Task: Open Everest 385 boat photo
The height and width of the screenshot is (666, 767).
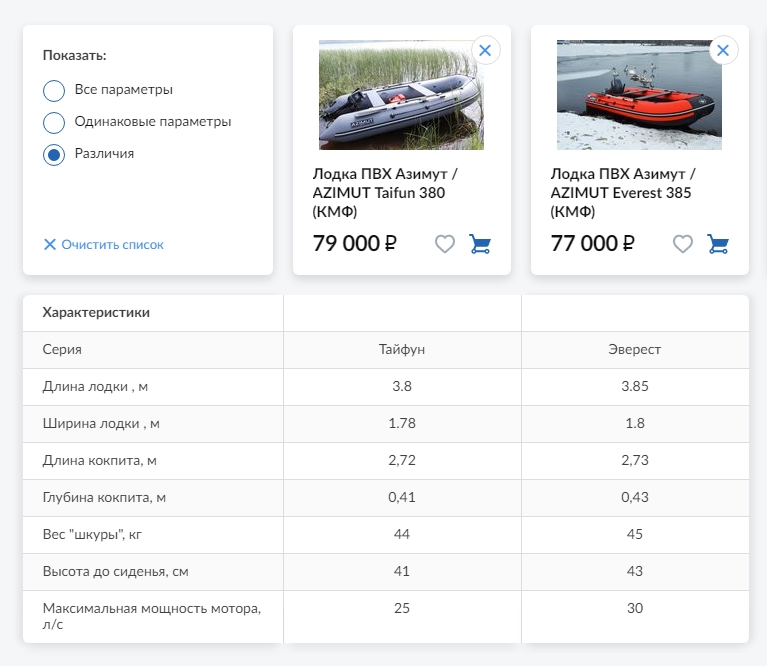Action: point(639,95)
